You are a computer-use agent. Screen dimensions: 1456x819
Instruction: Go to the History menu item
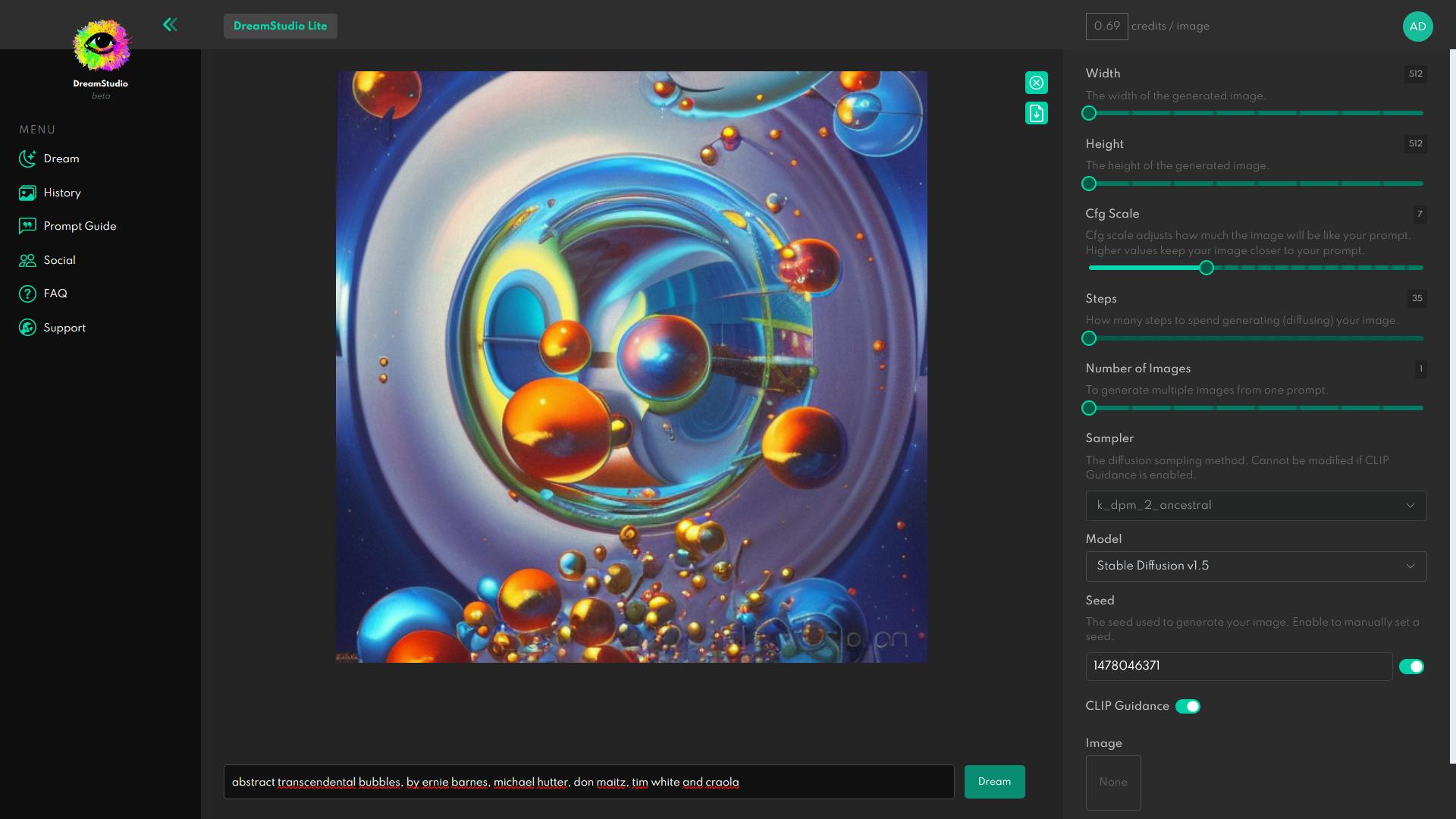pos(62,193)
